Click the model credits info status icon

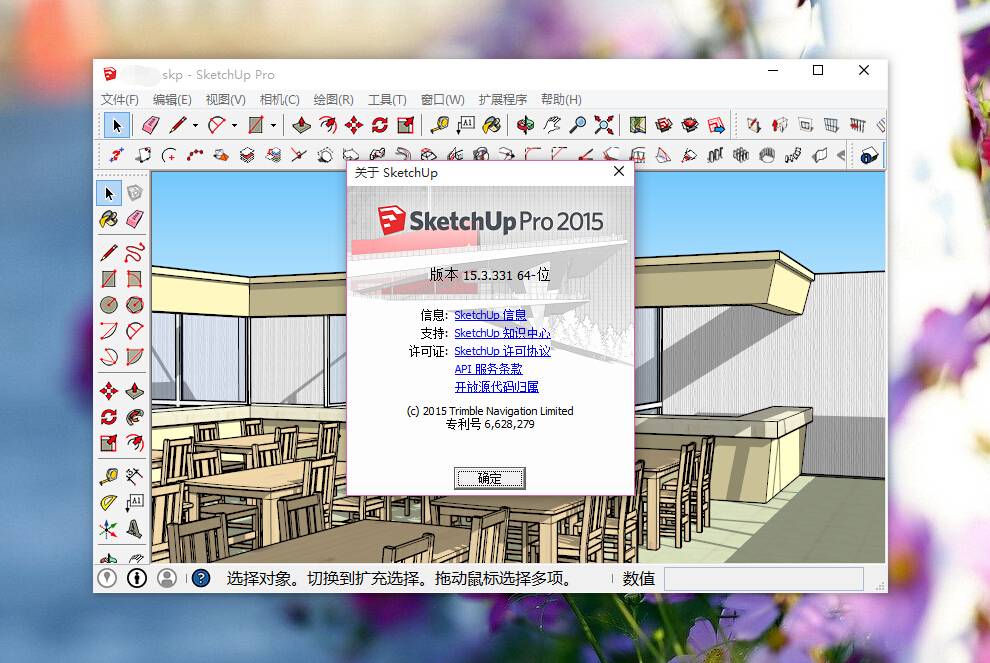point(137,578)
